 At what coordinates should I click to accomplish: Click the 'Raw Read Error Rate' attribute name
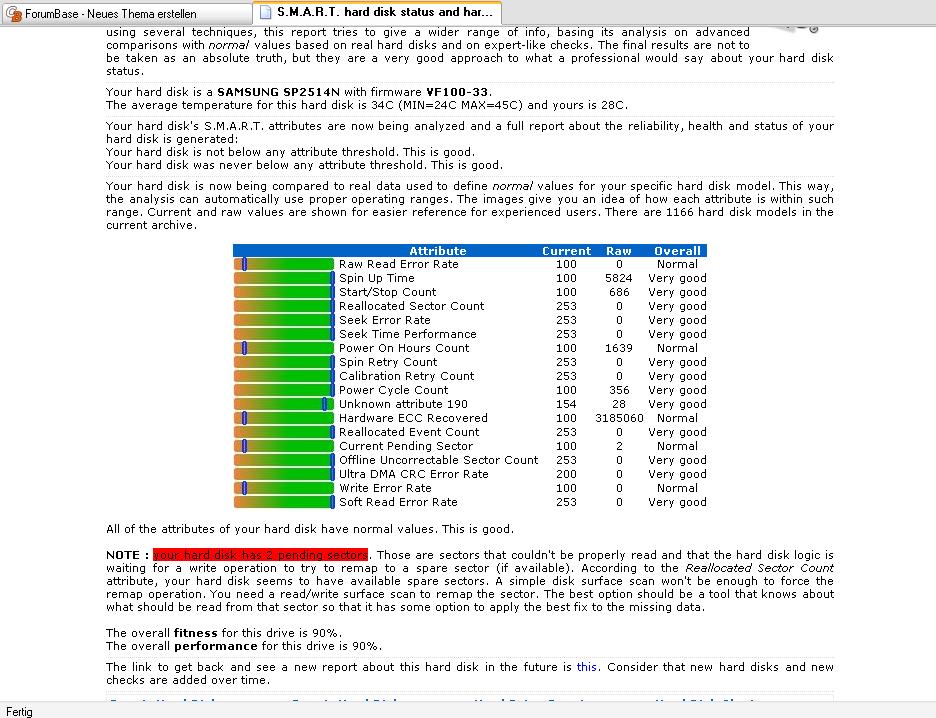point(399,264)
